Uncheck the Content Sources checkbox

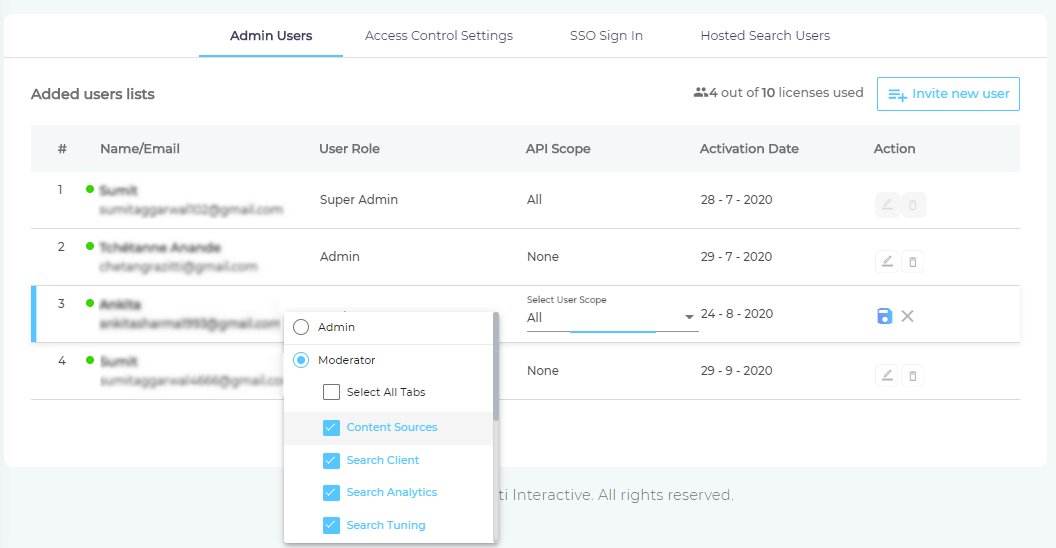332,427
